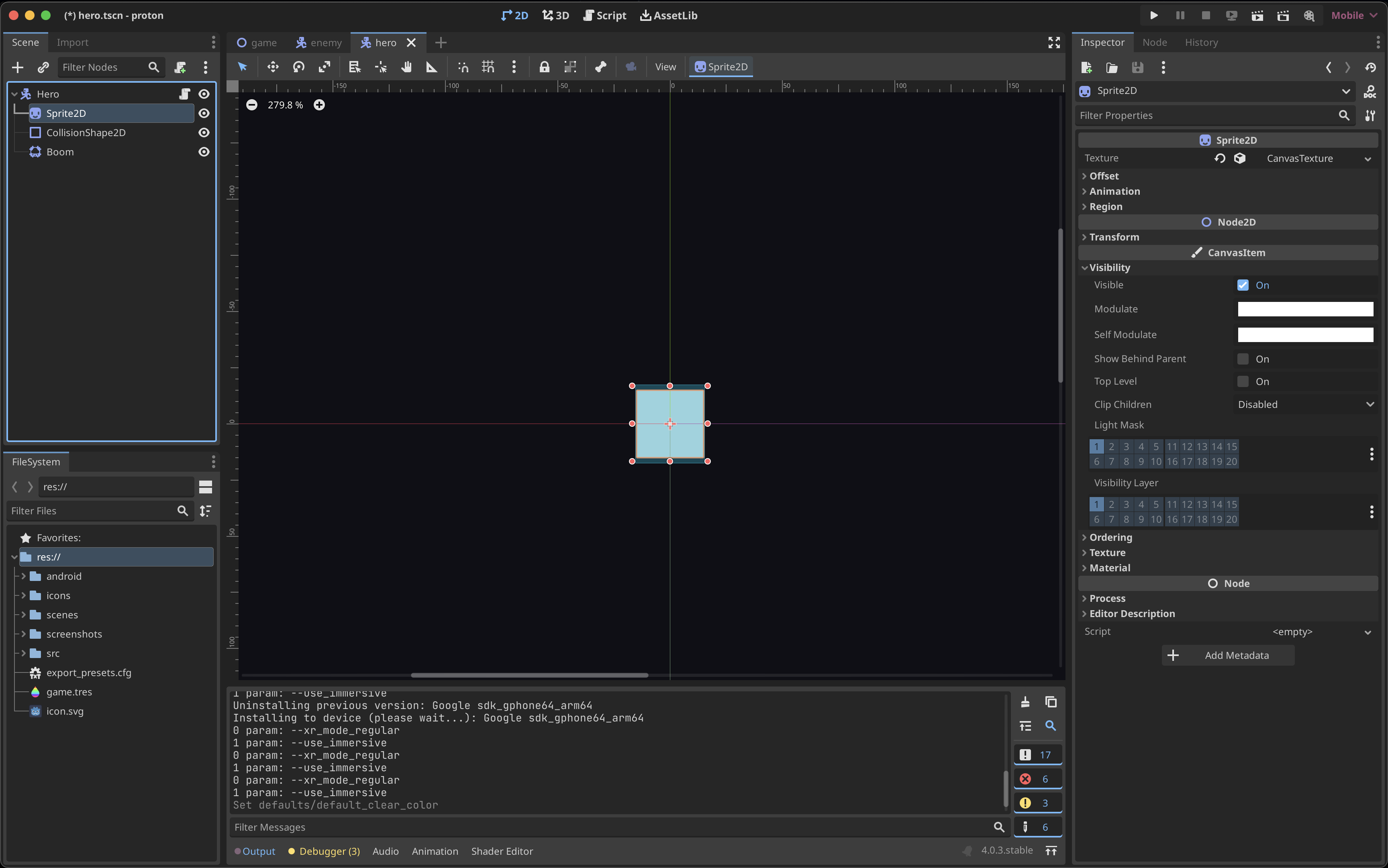Expand the android folder
The height and width of the screenshot is (868, 1388).
click(24, 577)
